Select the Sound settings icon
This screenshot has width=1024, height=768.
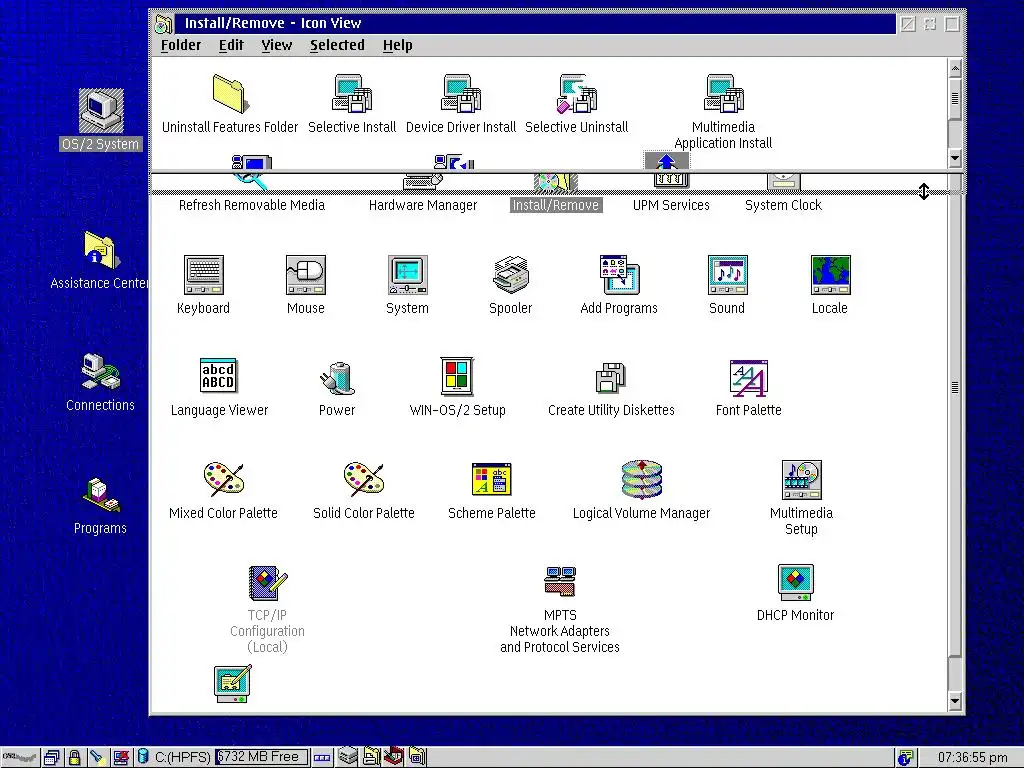click(x=728, y=274)
